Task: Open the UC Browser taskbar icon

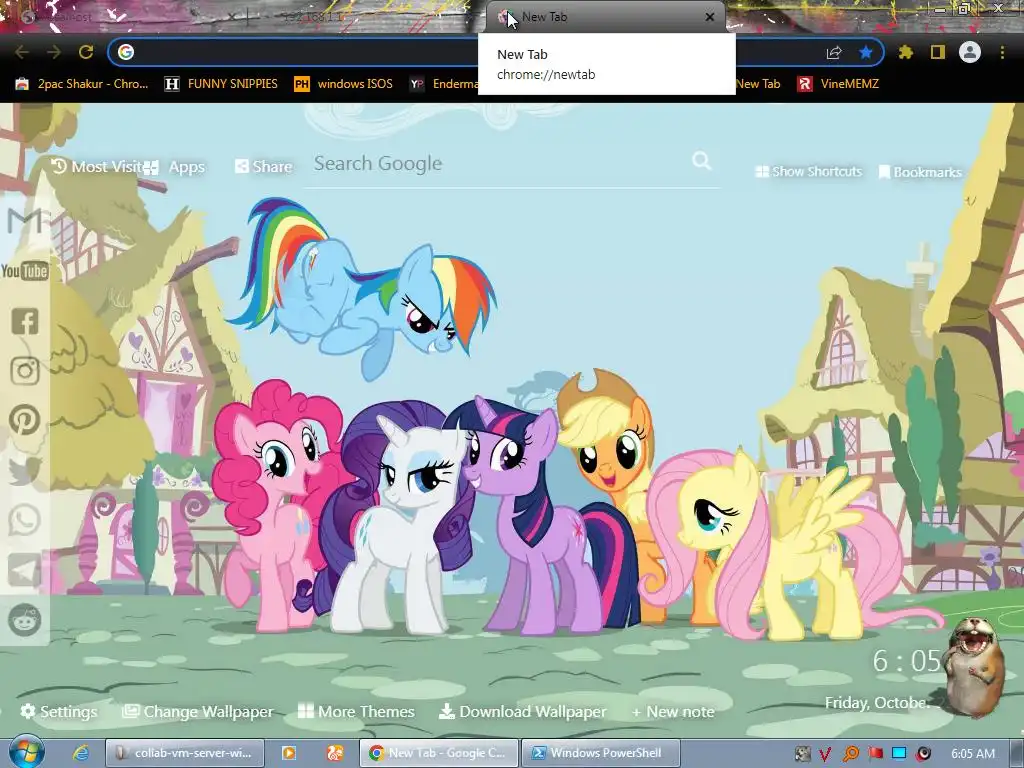Action: coord(335,753)
